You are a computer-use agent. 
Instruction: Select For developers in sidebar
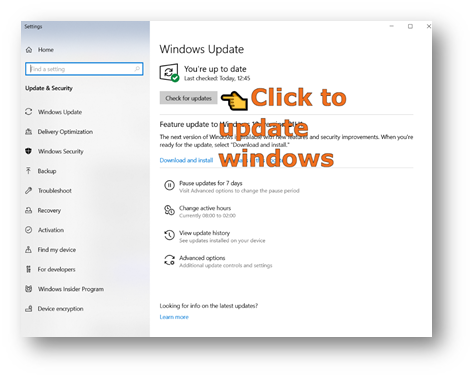tap(56, 269)
